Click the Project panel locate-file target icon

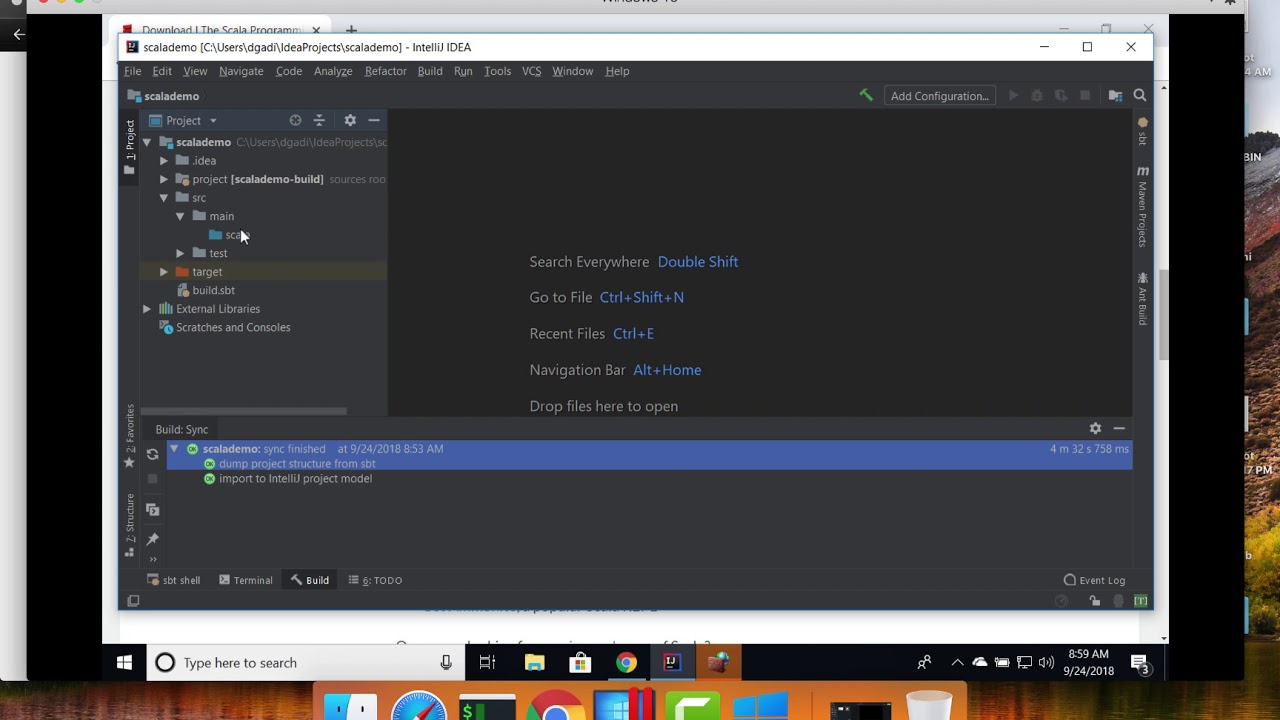[x=295, y=120]
